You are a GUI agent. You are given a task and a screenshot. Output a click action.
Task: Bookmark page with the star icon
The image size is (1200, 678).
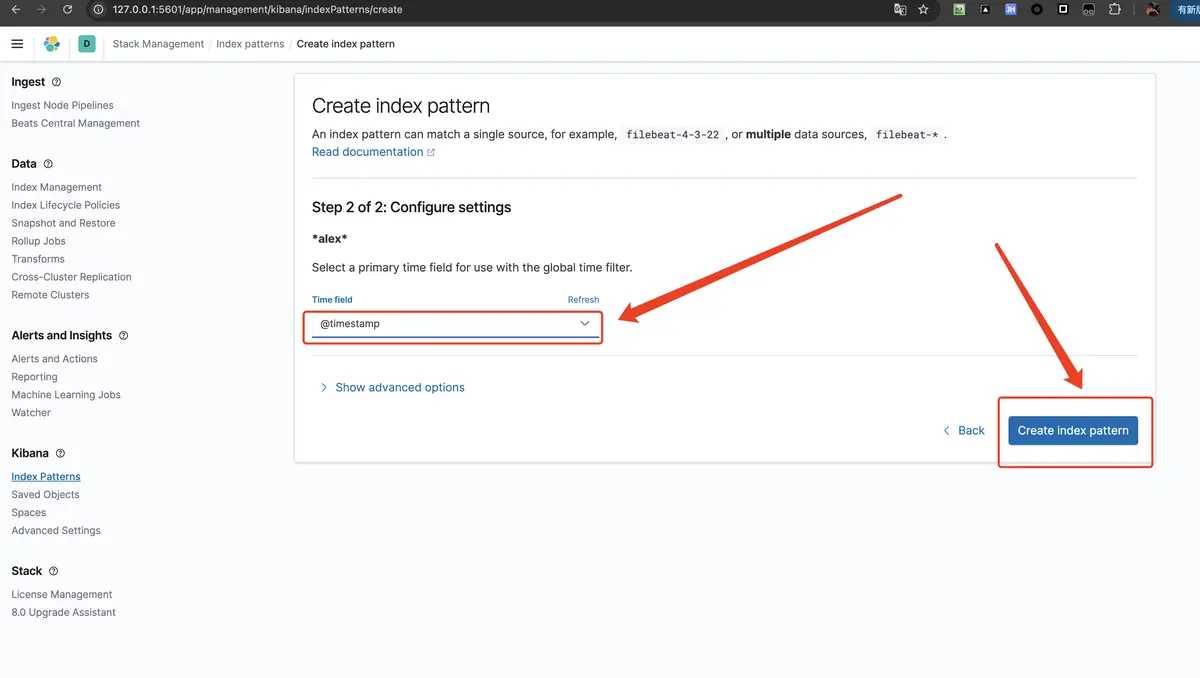pyautogui.click(x=923, y=9)
